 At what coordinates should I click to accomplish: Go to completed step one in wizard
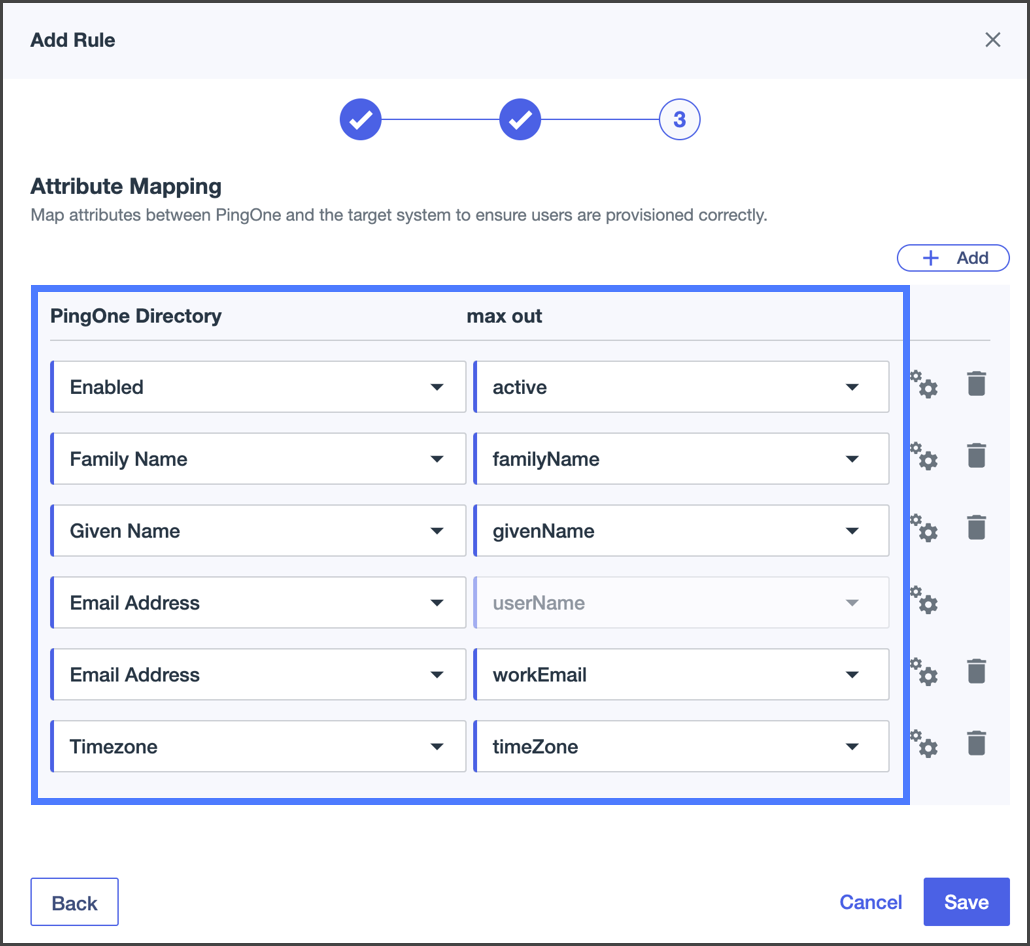(361, 120)
